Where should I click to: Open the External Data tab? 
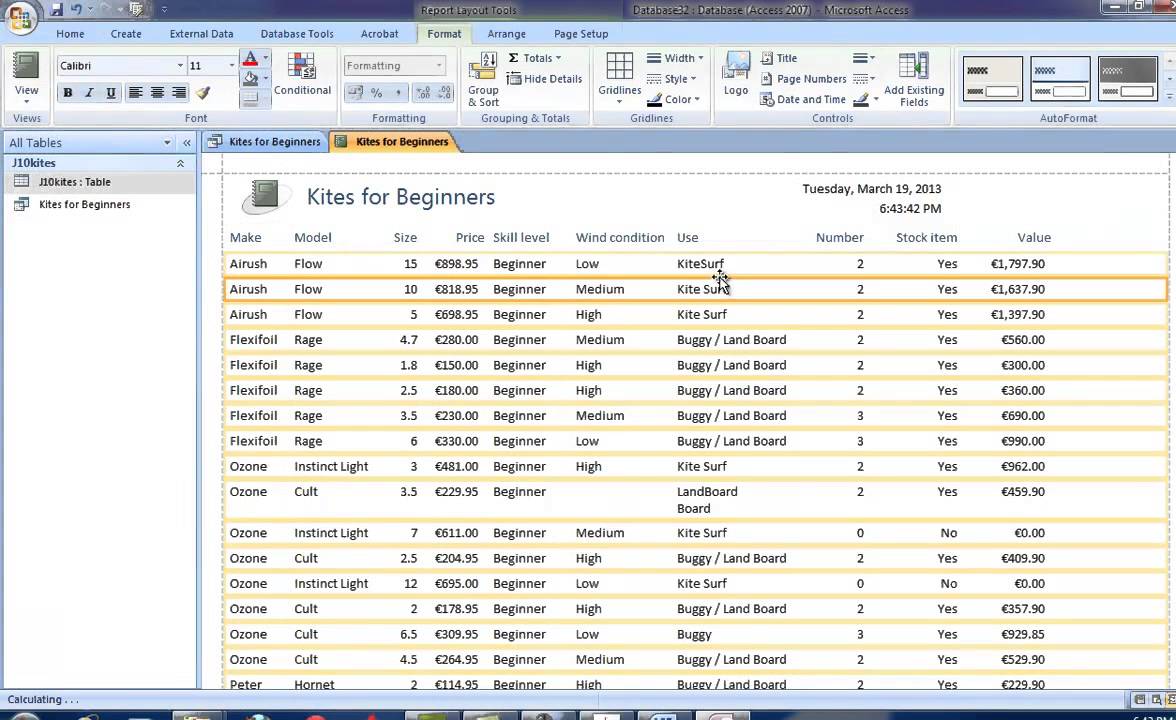(x=201, y=34)
